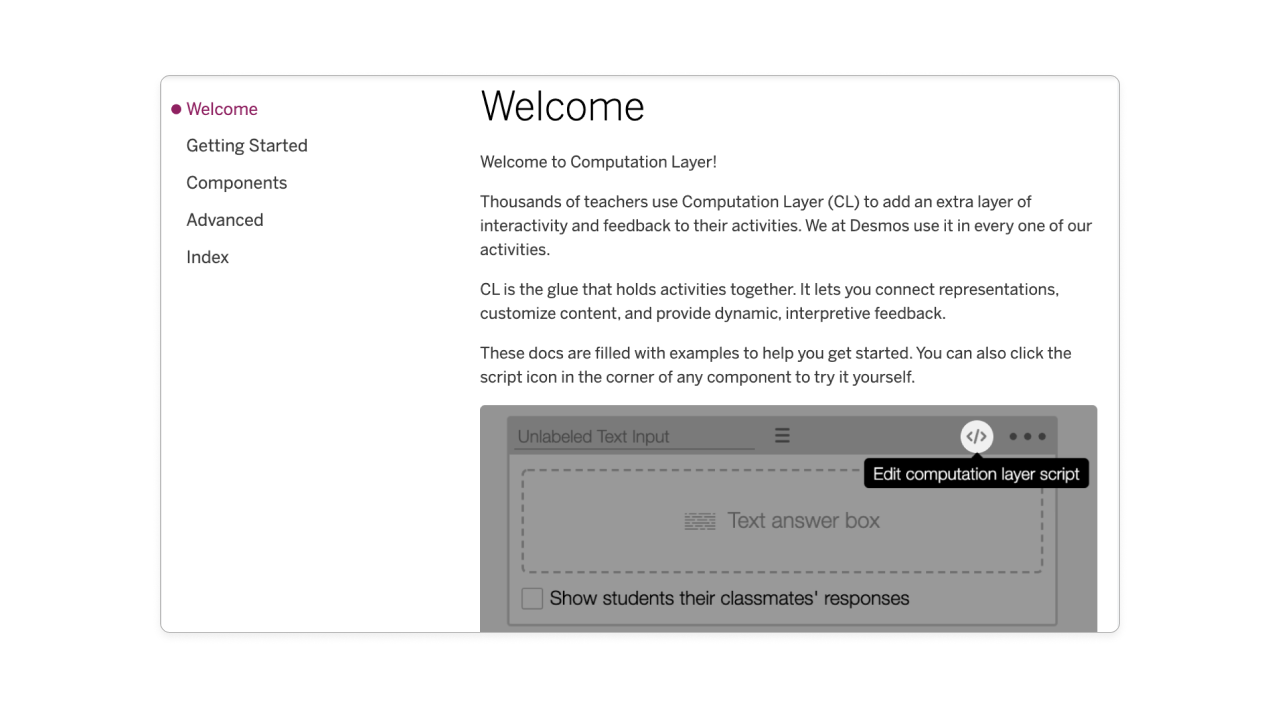1280x707 pixels.
Task: Open the Index page
Action: 207,257
